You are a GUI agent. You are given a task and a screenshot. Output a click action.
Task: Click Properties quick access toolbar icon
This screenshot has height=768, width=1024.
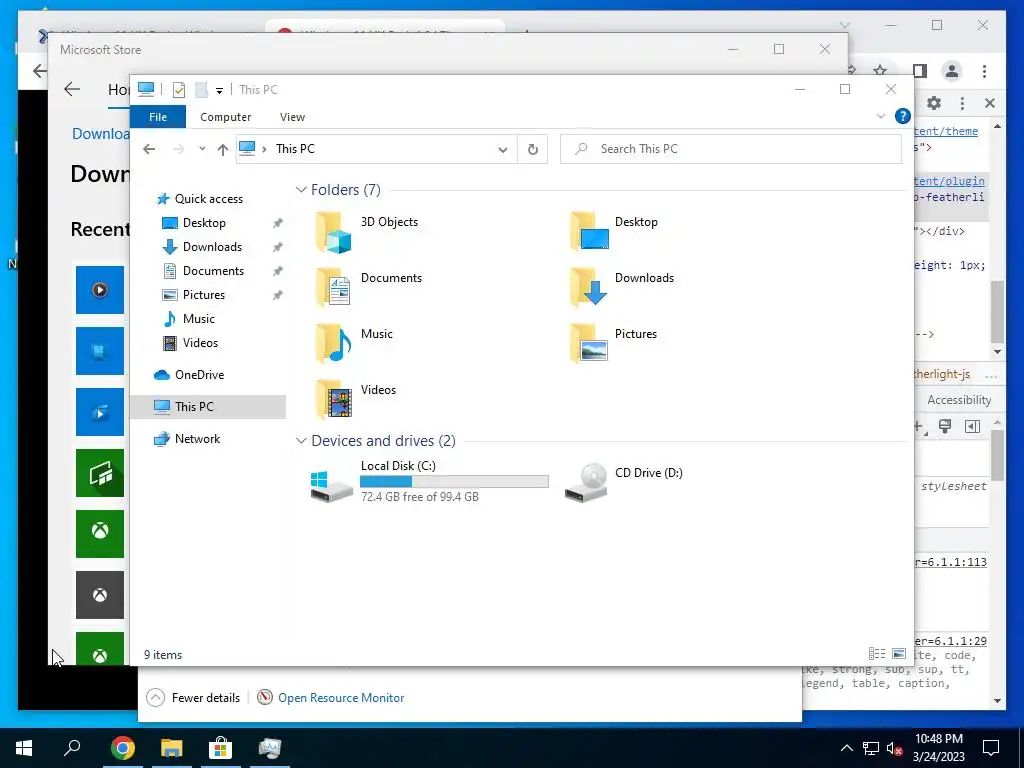178,89
